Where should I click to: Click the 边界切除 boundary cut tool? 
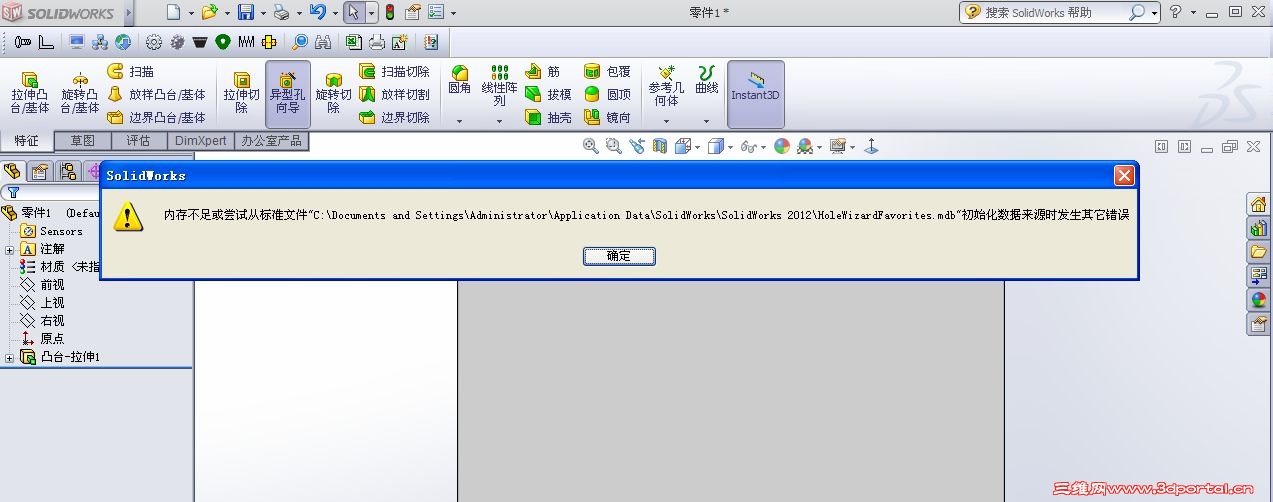click(x=394, y=117)
